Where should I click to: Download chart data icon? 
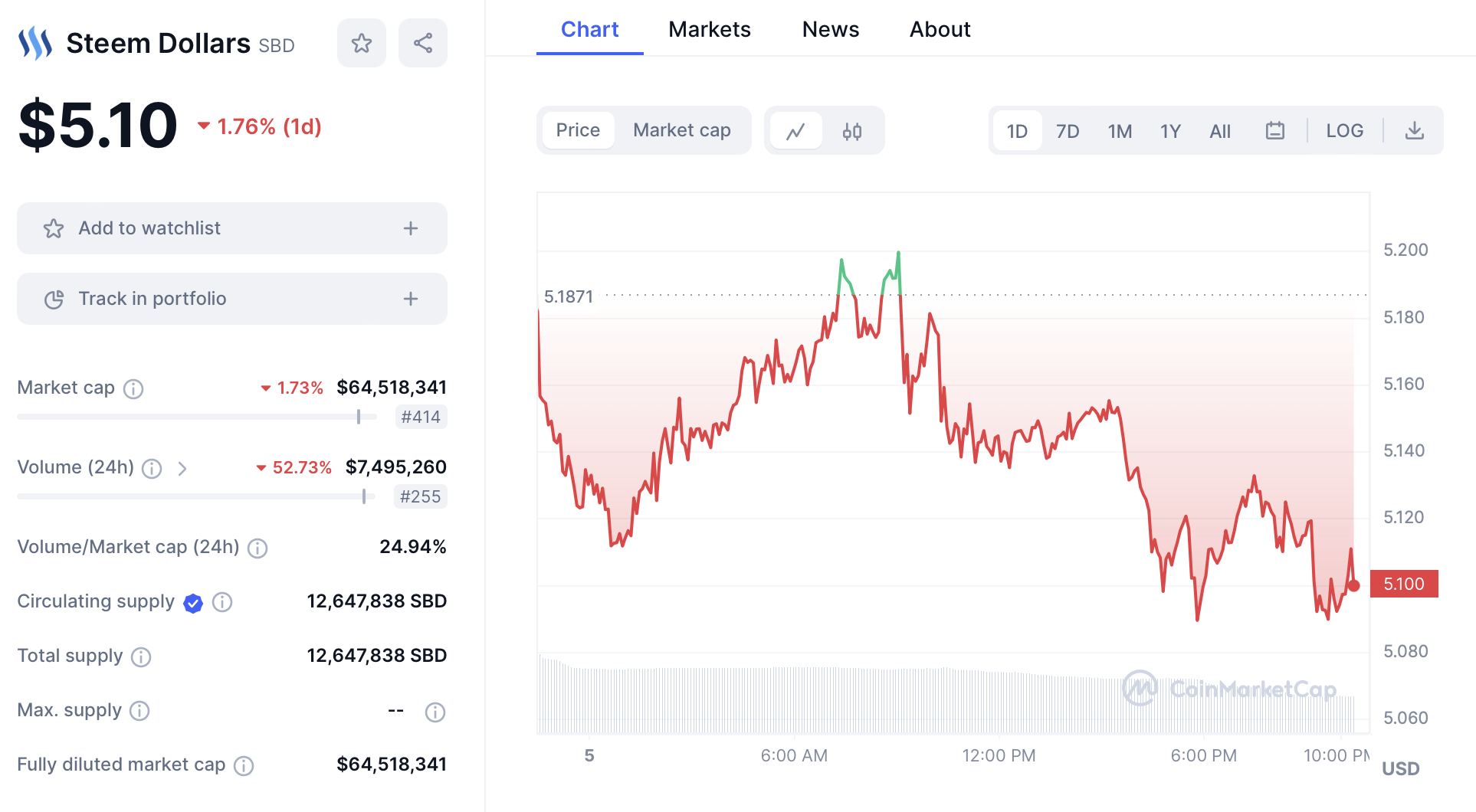pos(1415,131)
